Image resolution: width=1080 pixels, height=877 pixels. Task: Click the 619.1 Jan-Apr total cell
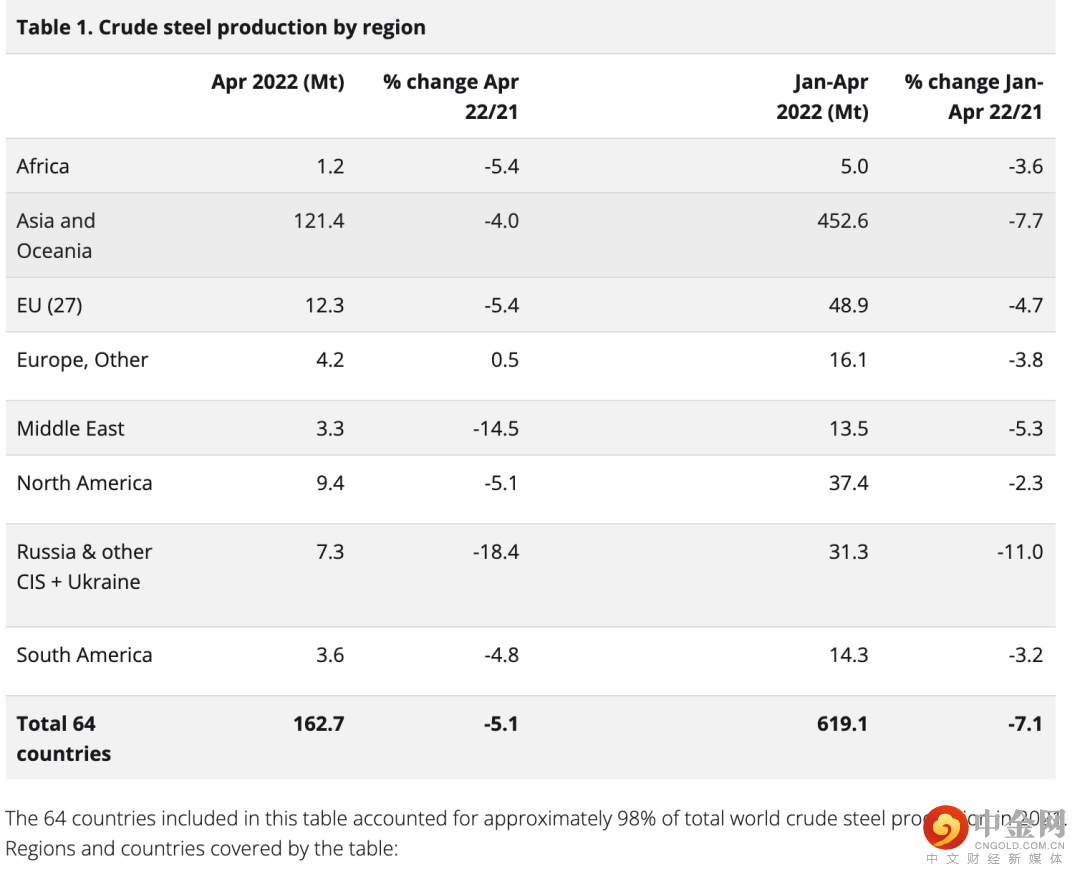(842, 723)
